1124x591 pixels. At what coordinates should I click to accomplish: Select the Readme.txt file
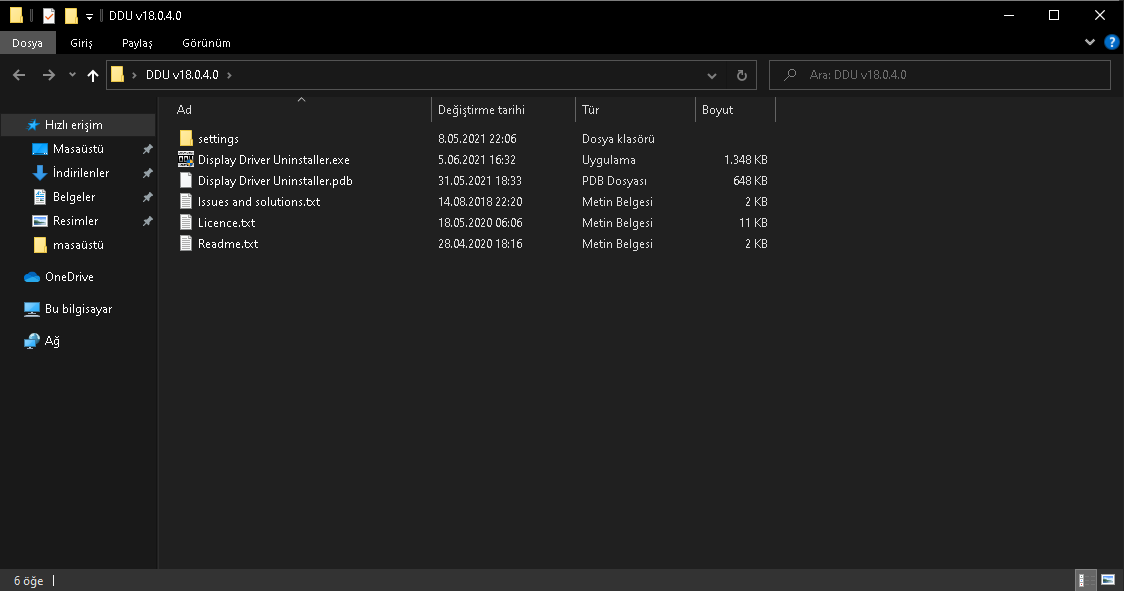tap(228, 244)
